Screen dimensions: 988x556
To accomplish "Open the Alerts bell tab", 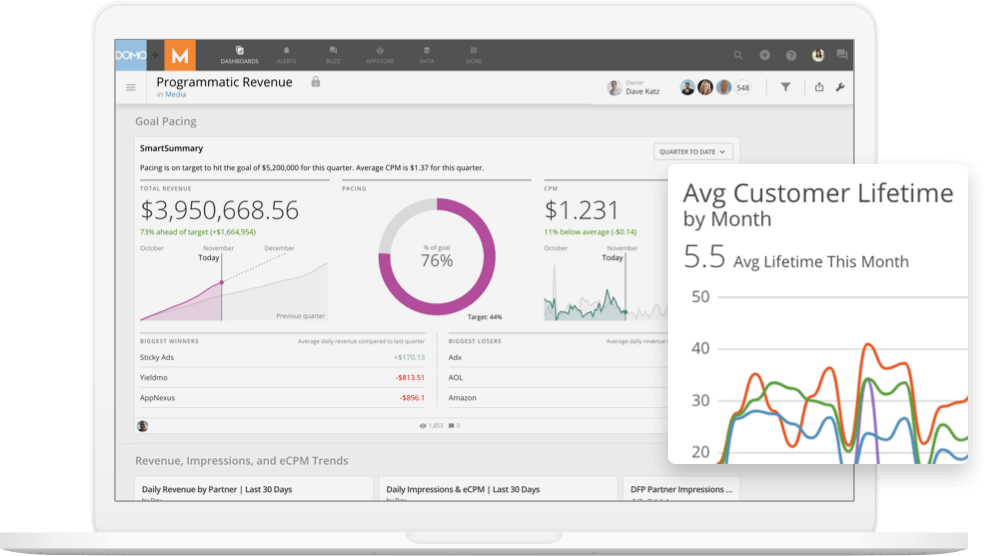I will (287, 54).
